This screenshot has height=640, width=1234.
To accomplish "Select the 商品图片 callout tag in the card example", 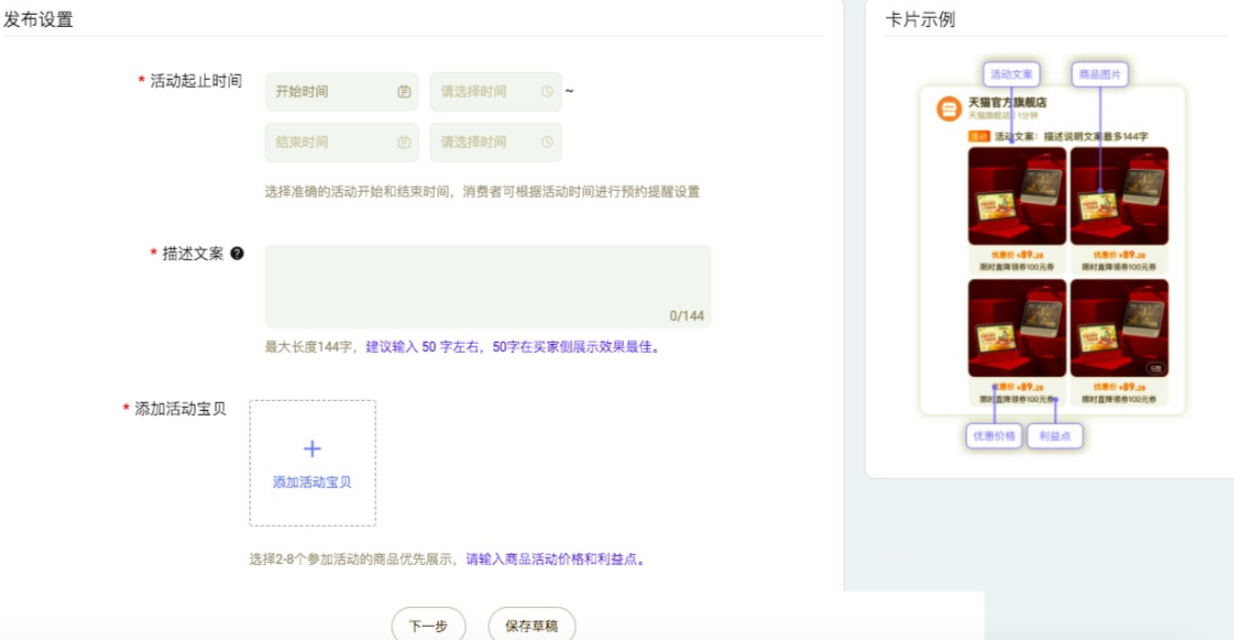I will [1100, 73].
